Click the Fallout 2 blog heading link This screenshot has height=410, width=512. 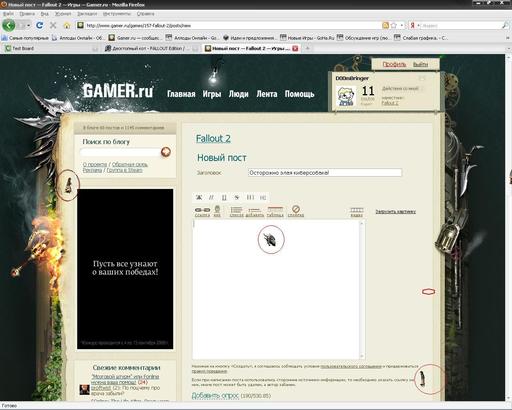(213, 138)
